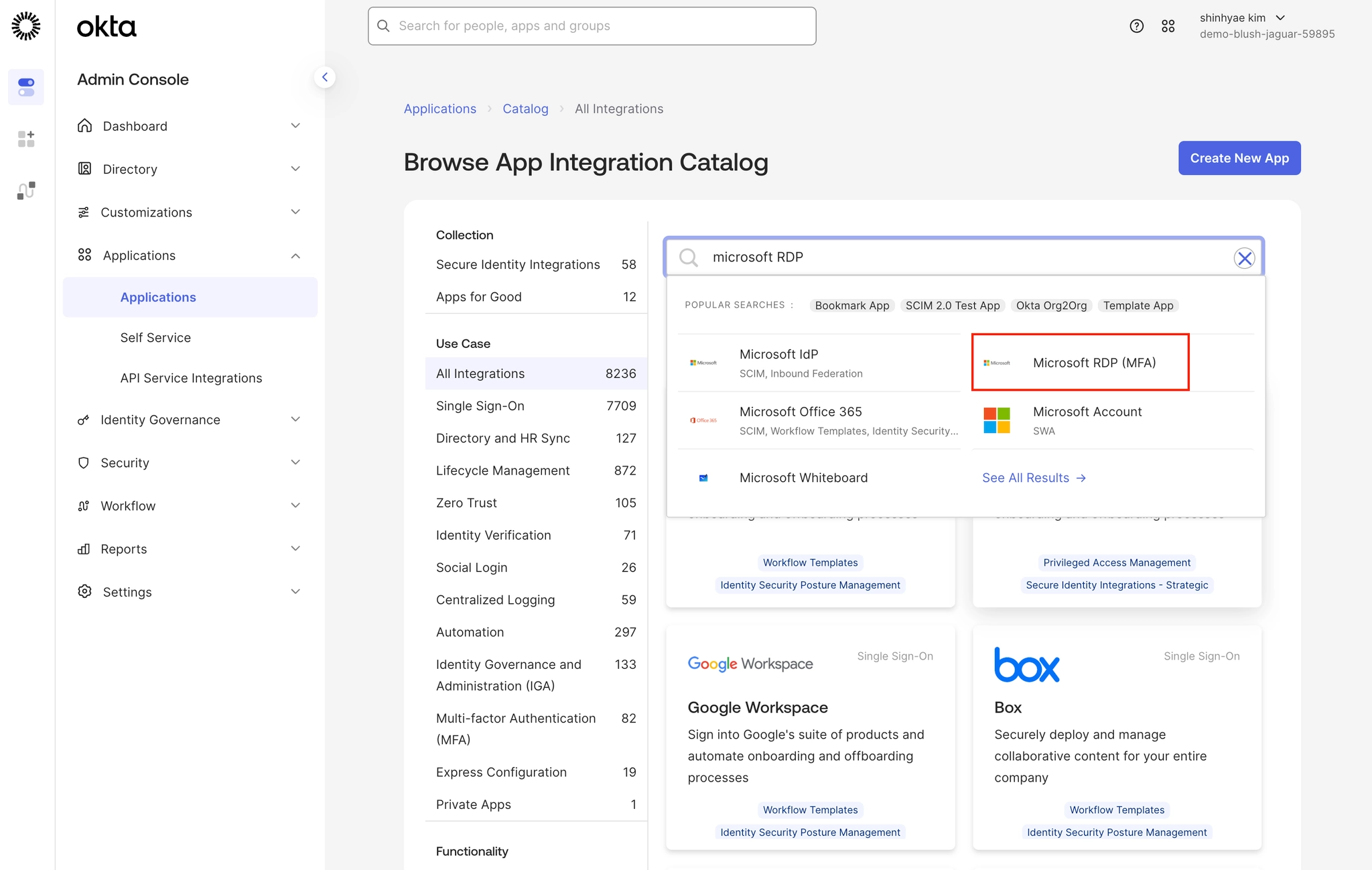Image resolution: width=1372 pixels, height=870 pixels.
Task: Click the Box logo
Action: tap(1027, 664)
